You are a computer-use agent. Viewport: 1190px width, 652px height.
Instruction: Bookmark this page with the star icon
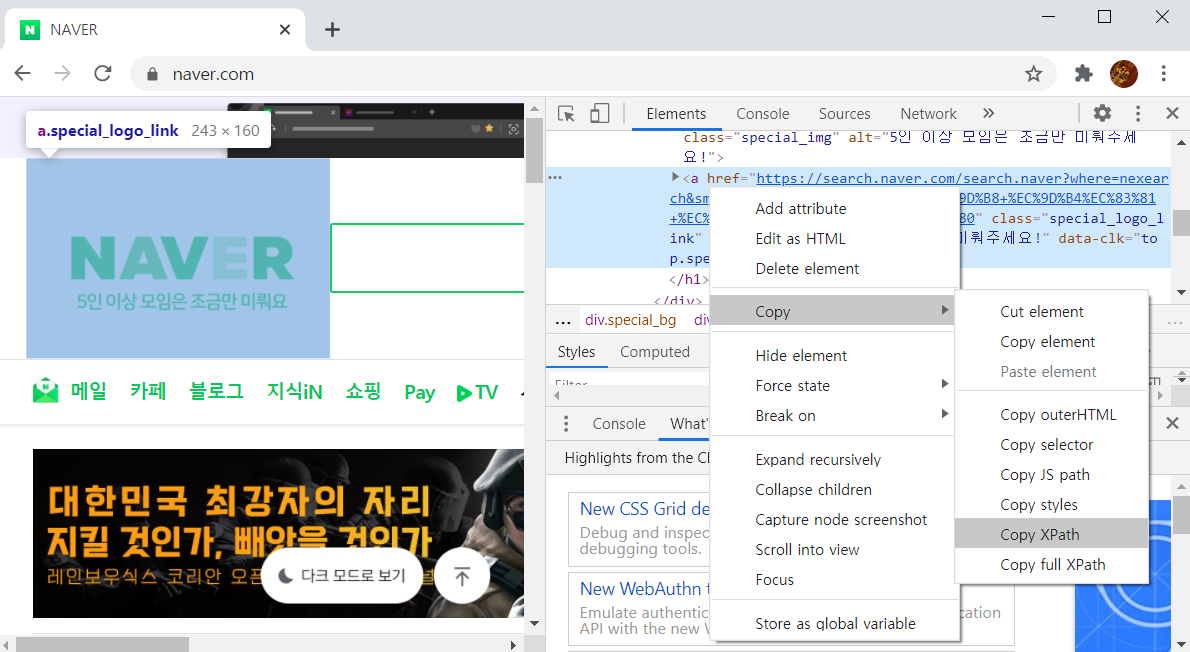point(1033,74)
